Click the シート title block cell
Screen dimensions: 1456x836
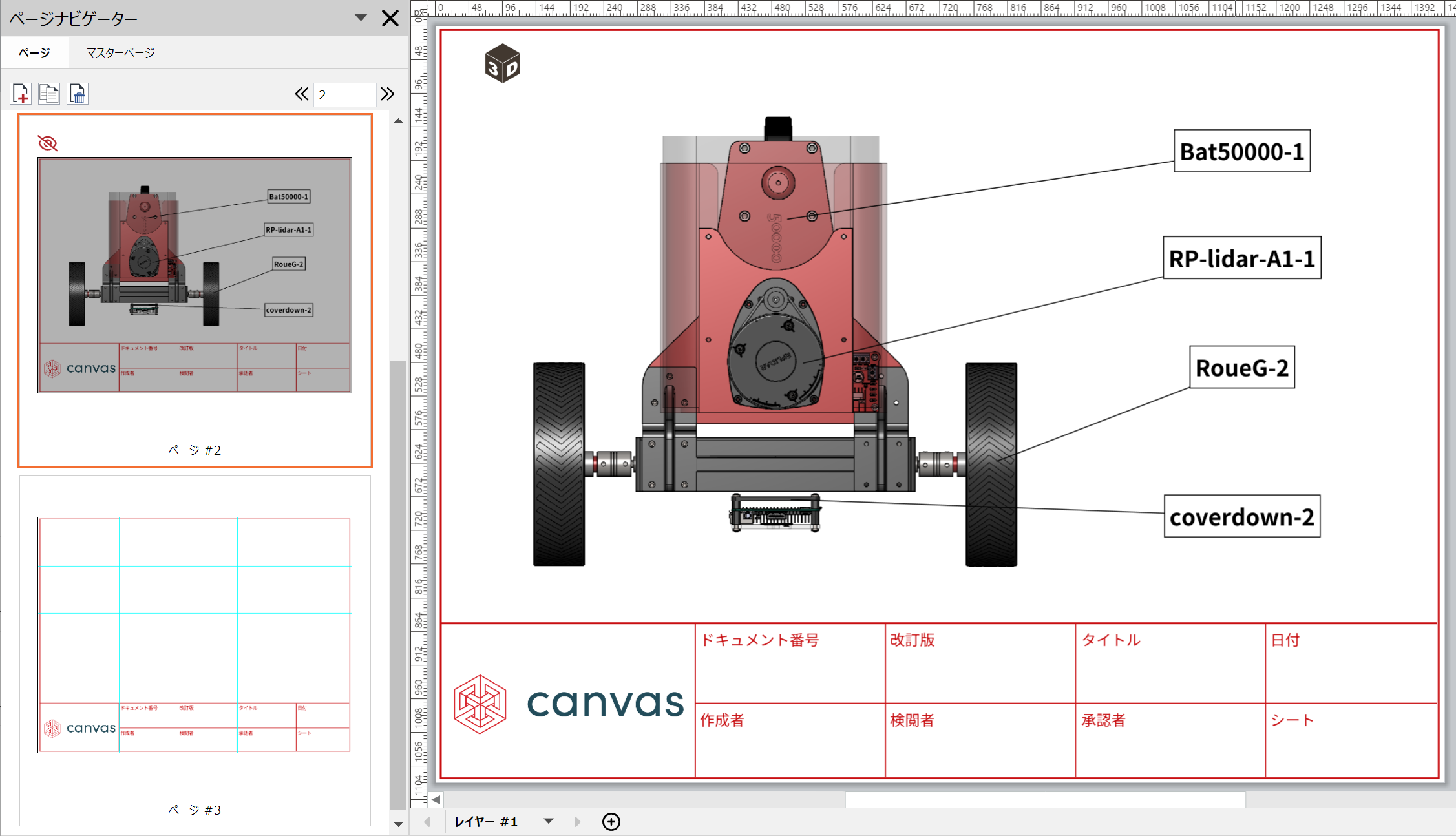[1351, 740]
